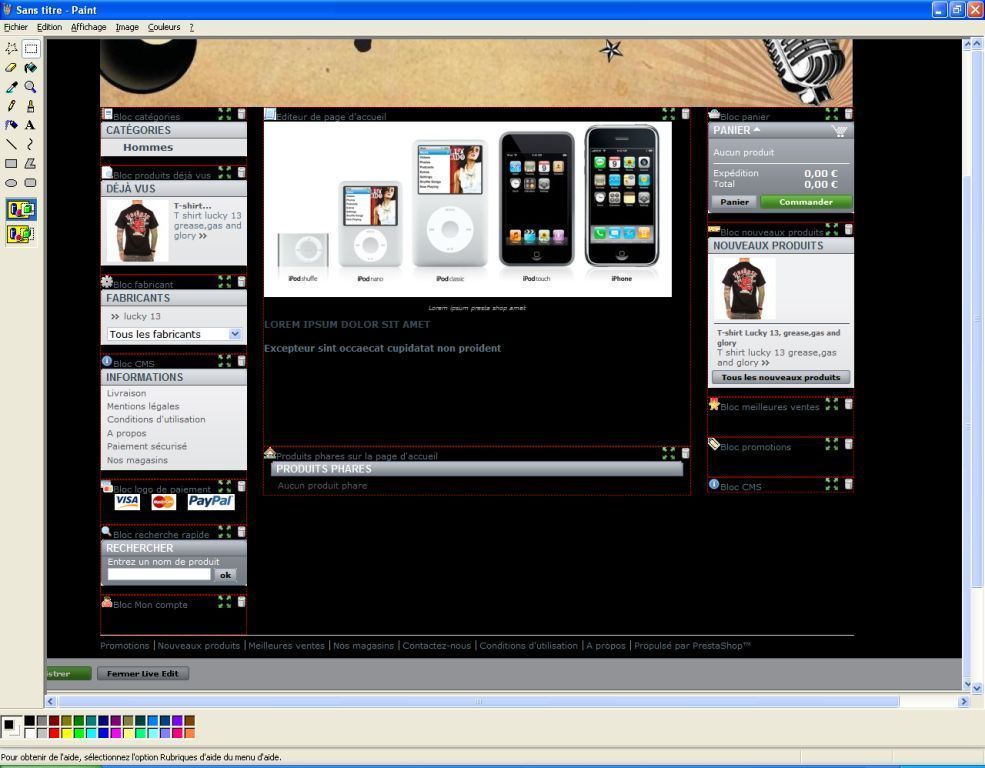Pick the cyan color swatch

(x=91, y=733)
